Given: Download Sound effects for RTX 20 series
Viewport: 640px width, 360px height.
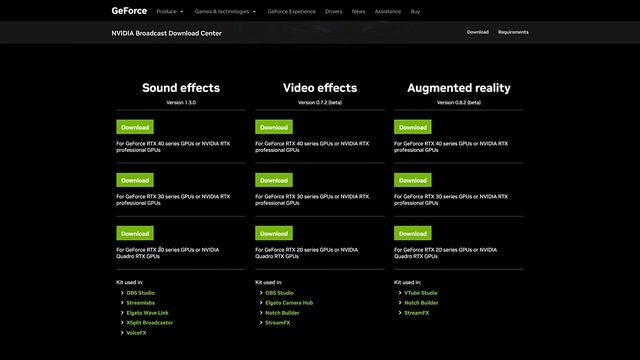Looking at the screenshot, I should 135,233.
